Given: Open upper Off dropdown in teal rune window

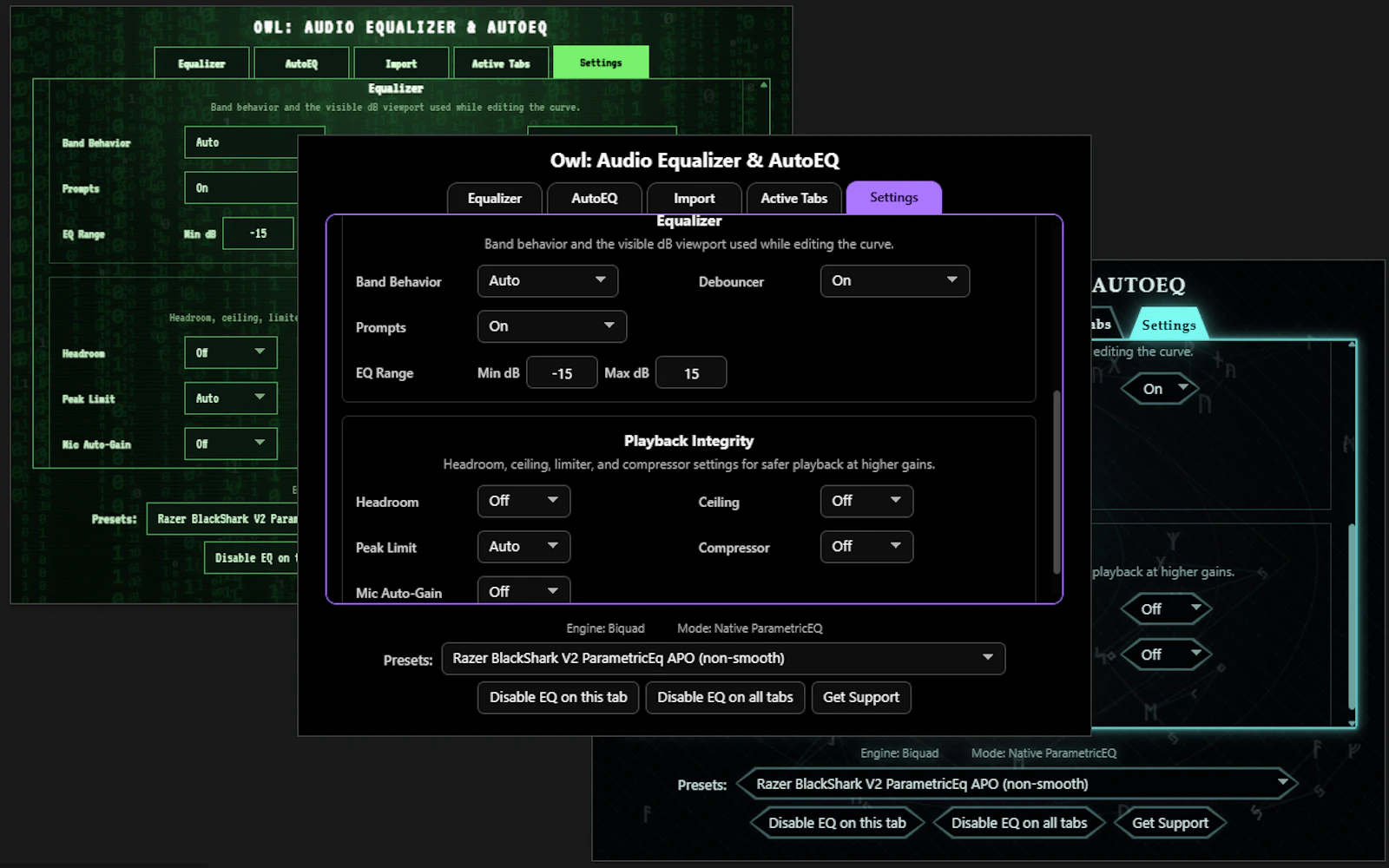Looking at the screenshot, I should pos(1166,609).
